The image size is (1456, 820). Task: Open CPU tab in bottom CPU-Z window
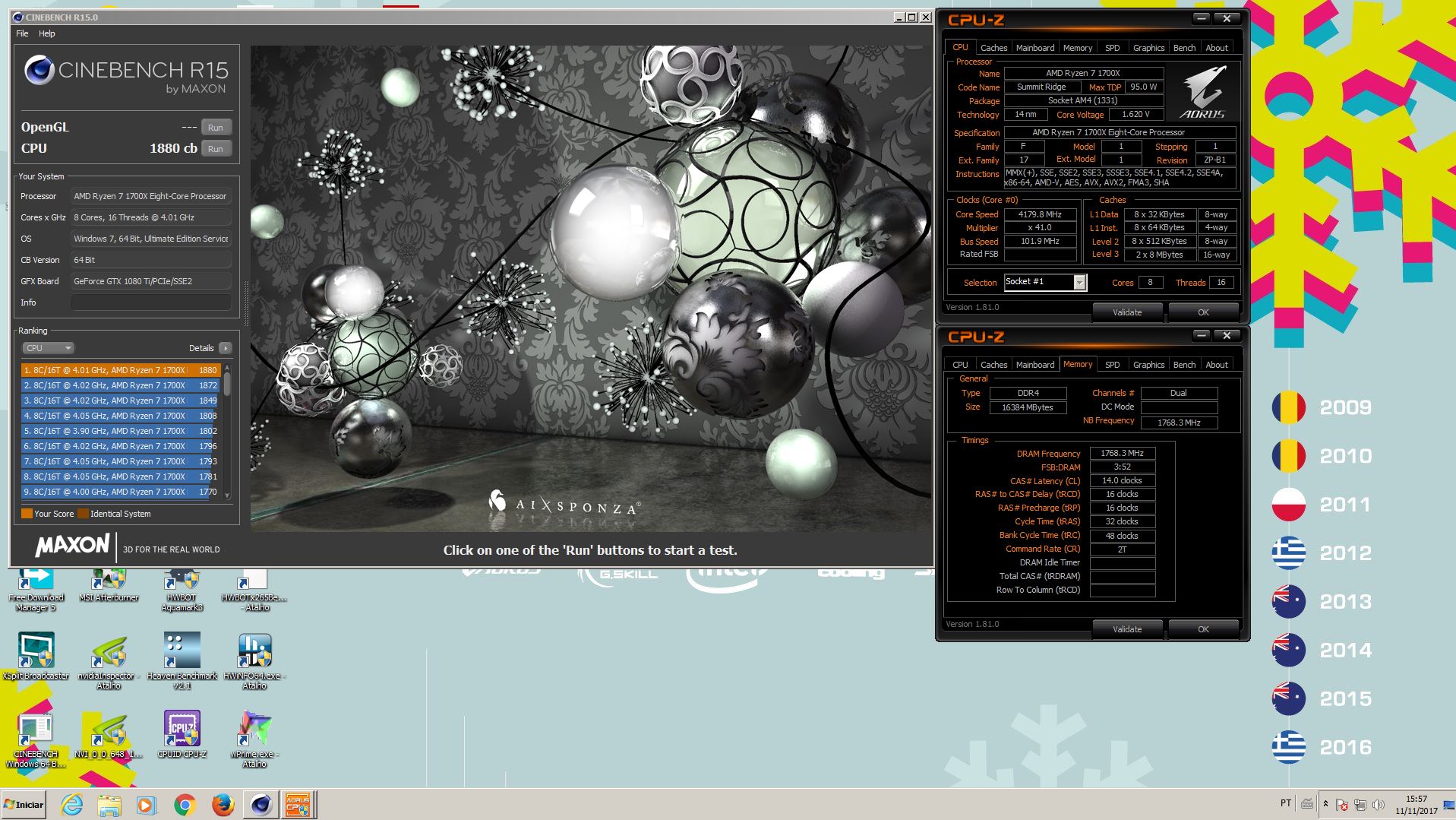(960, 365)
